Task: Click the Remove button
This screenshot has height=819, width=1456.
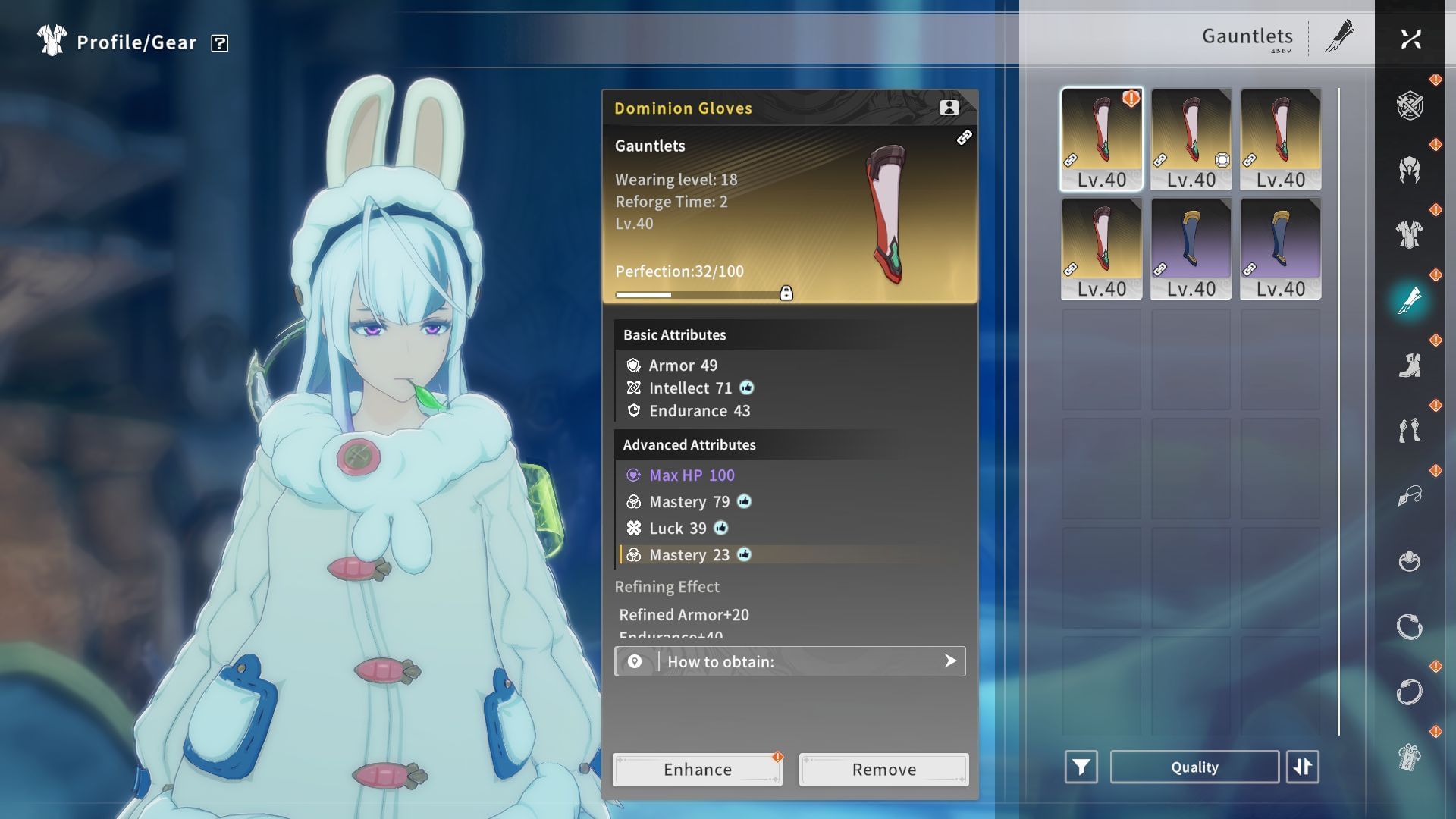Action: click(x=883, y=769)
